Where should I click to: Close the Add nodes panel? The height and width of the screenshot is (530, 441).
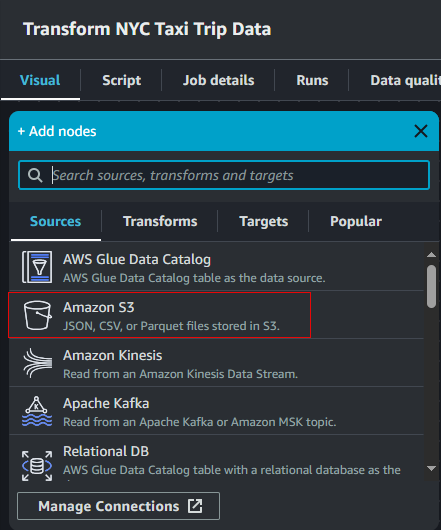421,131
